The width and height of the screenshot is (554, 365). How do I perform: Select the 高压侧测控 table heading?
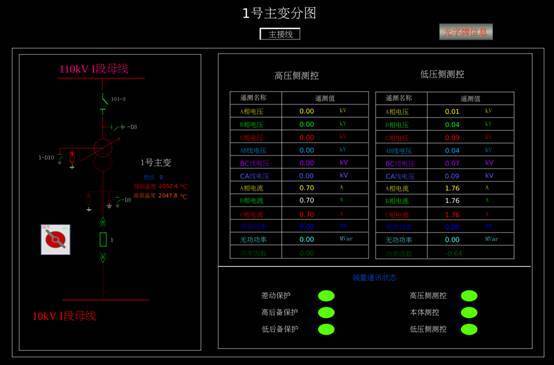(x=296, y=76)
